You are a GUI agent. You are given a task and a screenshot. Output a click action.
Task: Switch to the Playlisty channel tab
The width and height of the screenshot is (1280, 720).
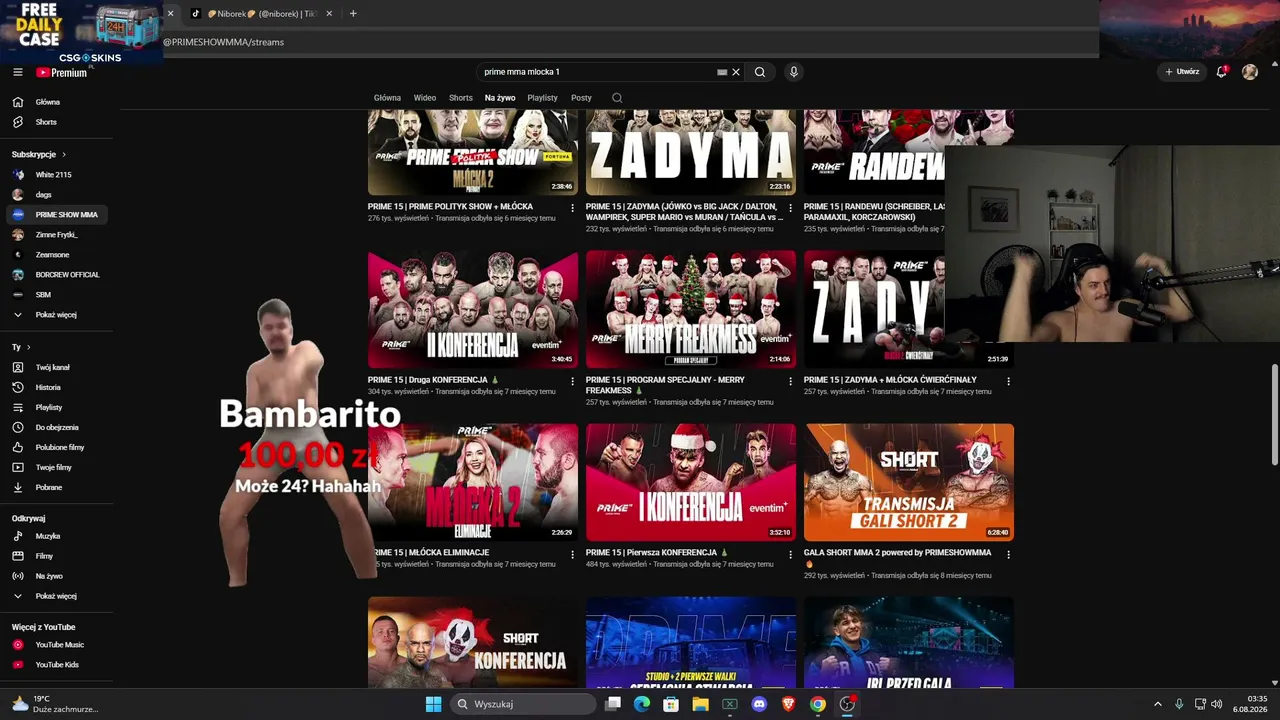coord(543,98)
